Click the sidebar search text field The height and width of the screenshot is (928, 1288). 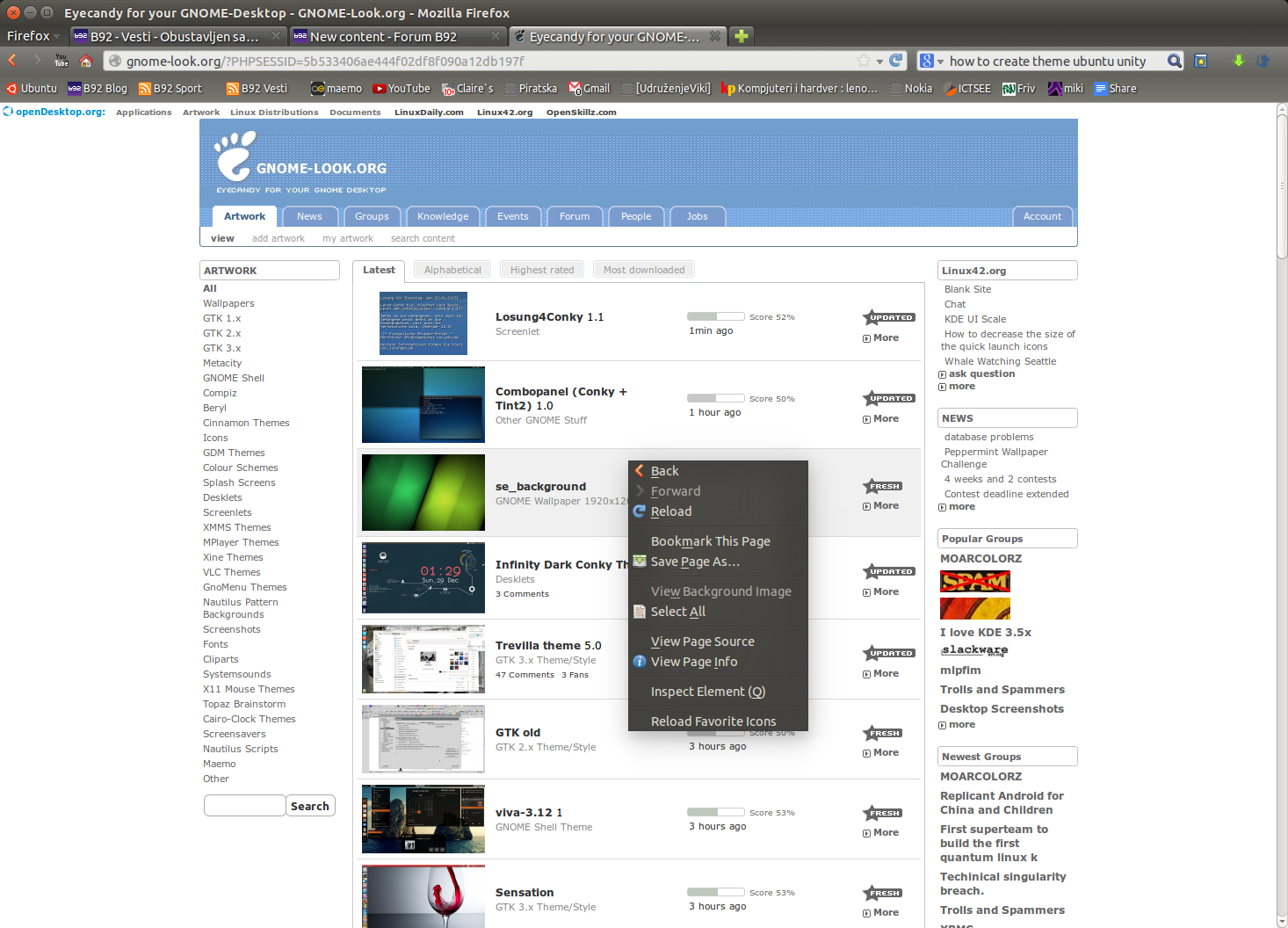tap(245, 806)
